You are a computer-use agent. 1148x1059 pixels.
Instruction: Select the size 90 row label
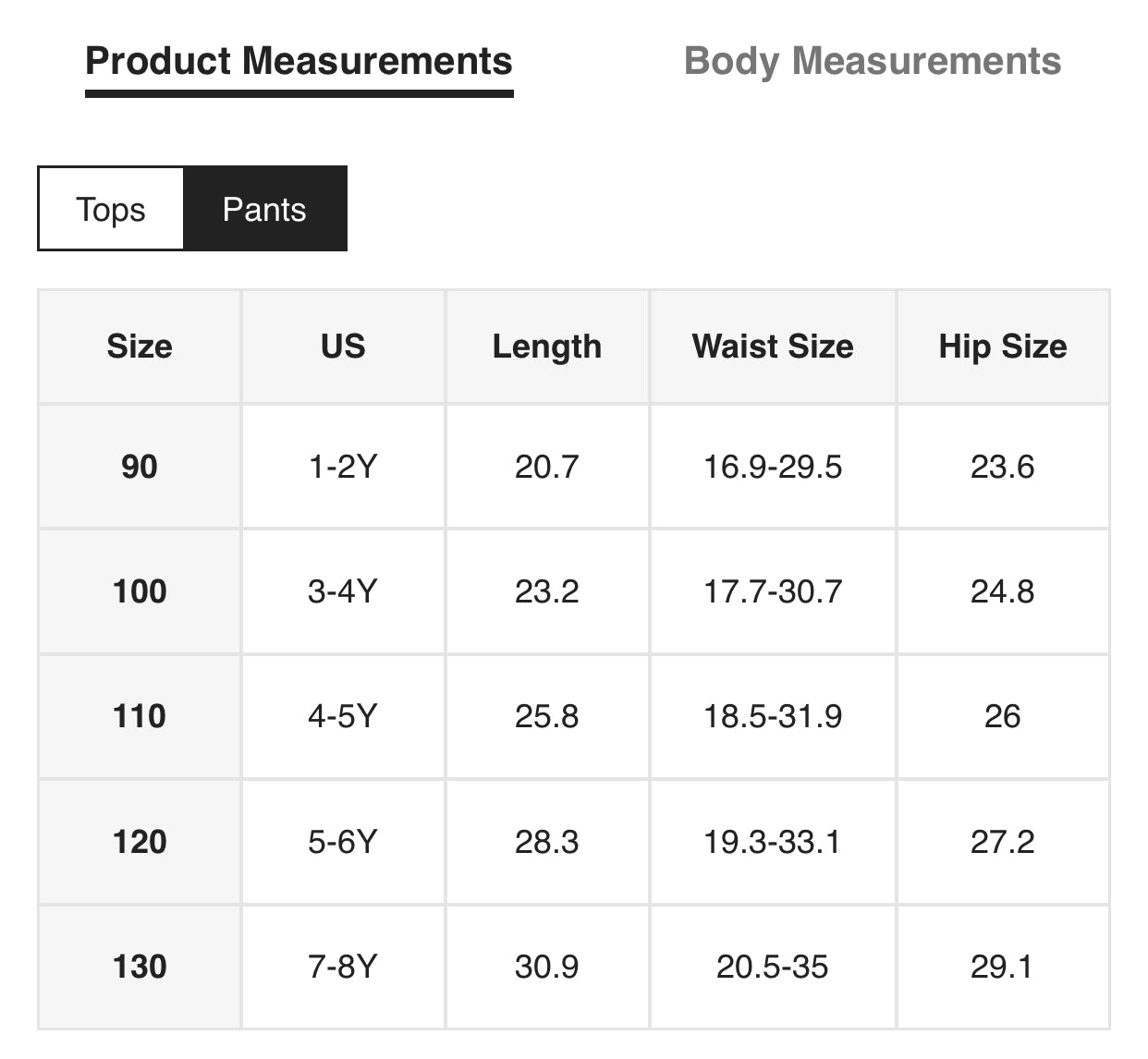point(140,467)
